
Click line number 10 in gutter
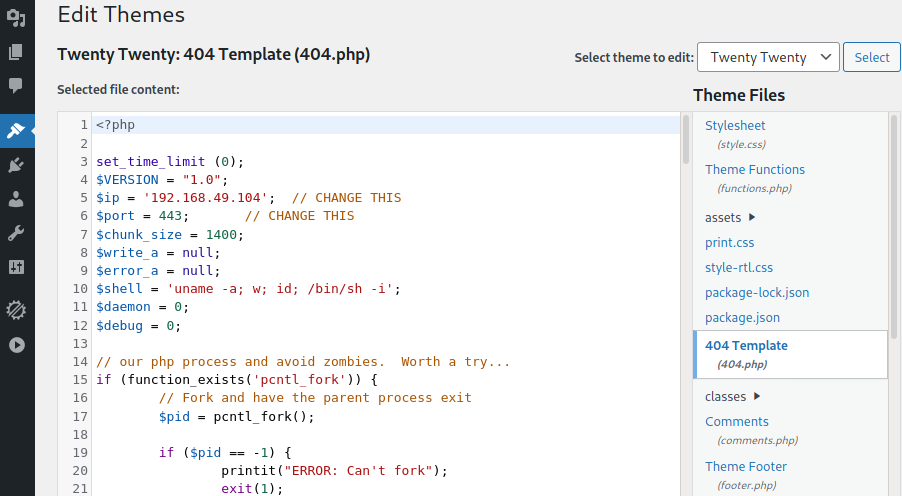pos(80,289)
